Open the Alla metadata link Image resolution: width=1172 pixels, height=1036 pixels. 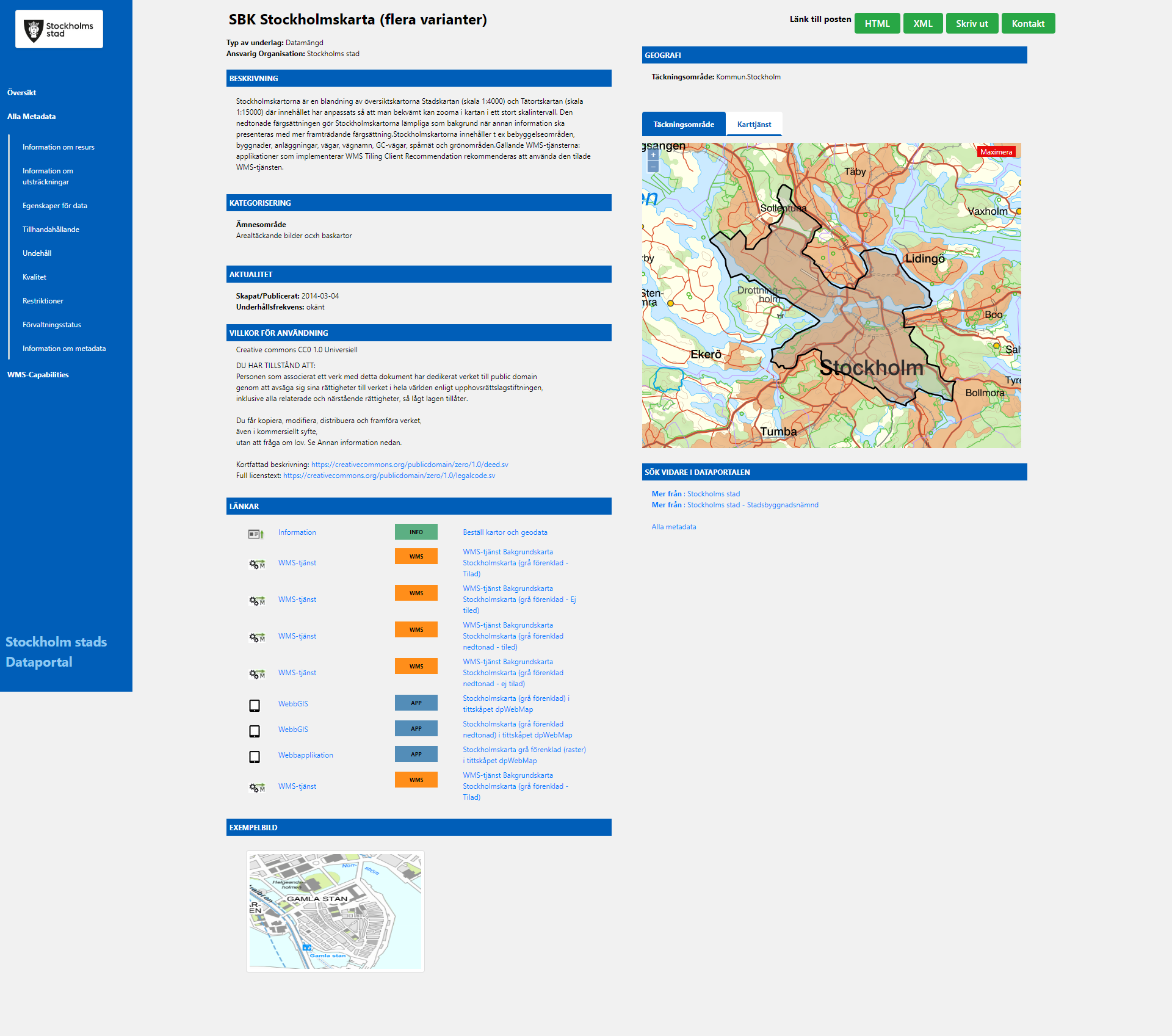(x=674, y=527)
